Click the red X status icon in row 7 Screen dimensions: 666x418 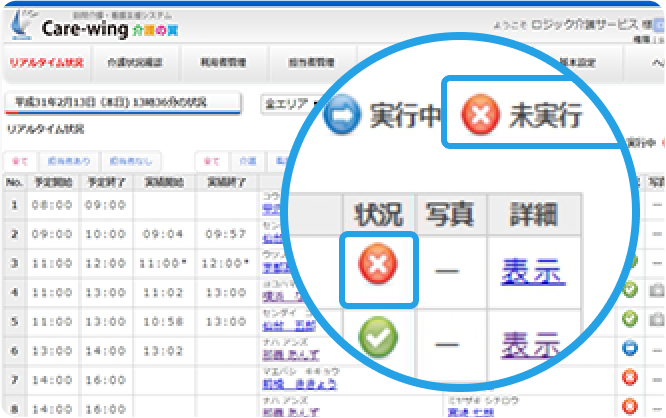(x=630, y=377)
